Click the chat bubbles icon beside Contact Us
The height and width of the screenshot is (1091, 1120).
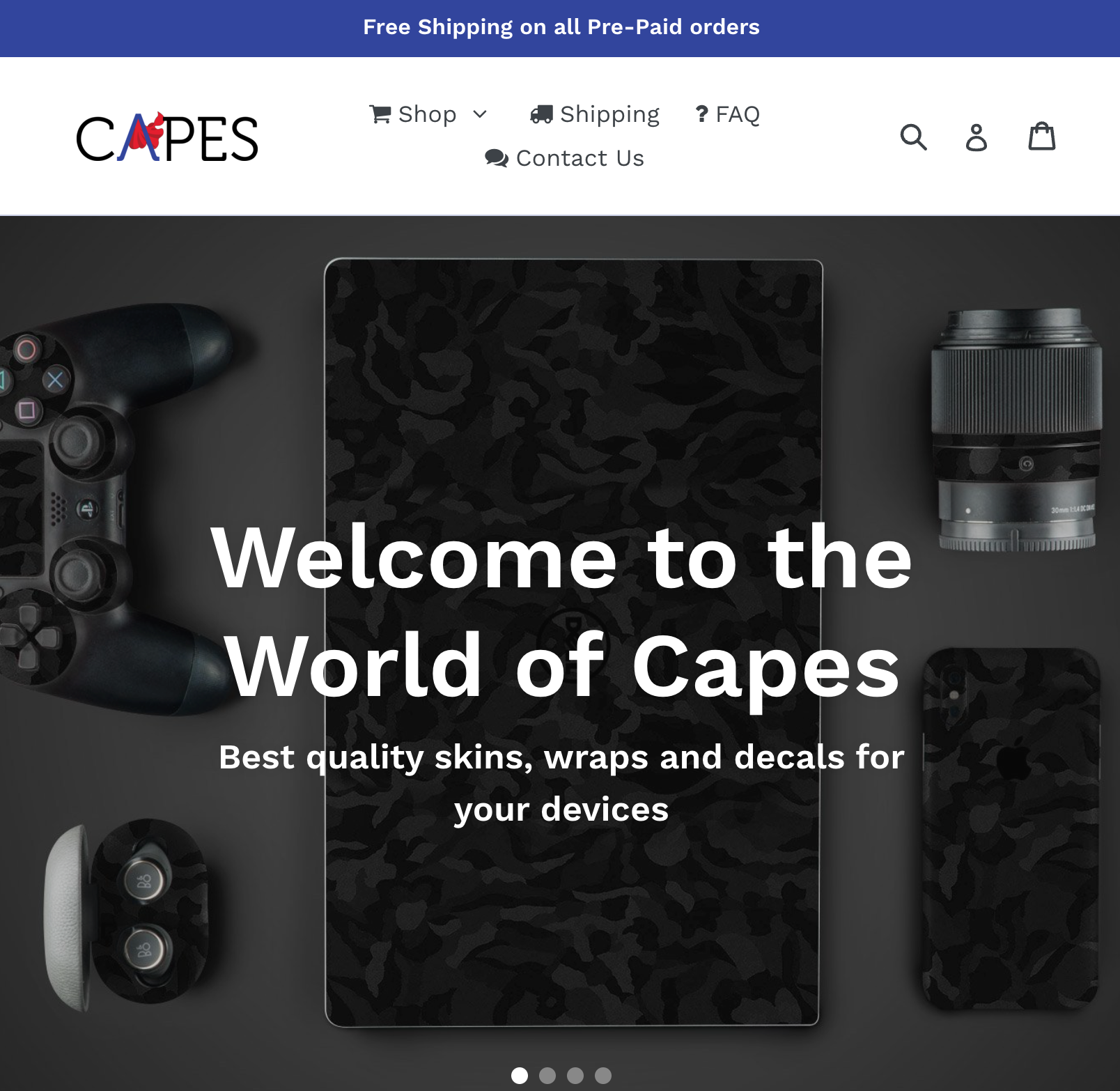[x=497, y=158]
